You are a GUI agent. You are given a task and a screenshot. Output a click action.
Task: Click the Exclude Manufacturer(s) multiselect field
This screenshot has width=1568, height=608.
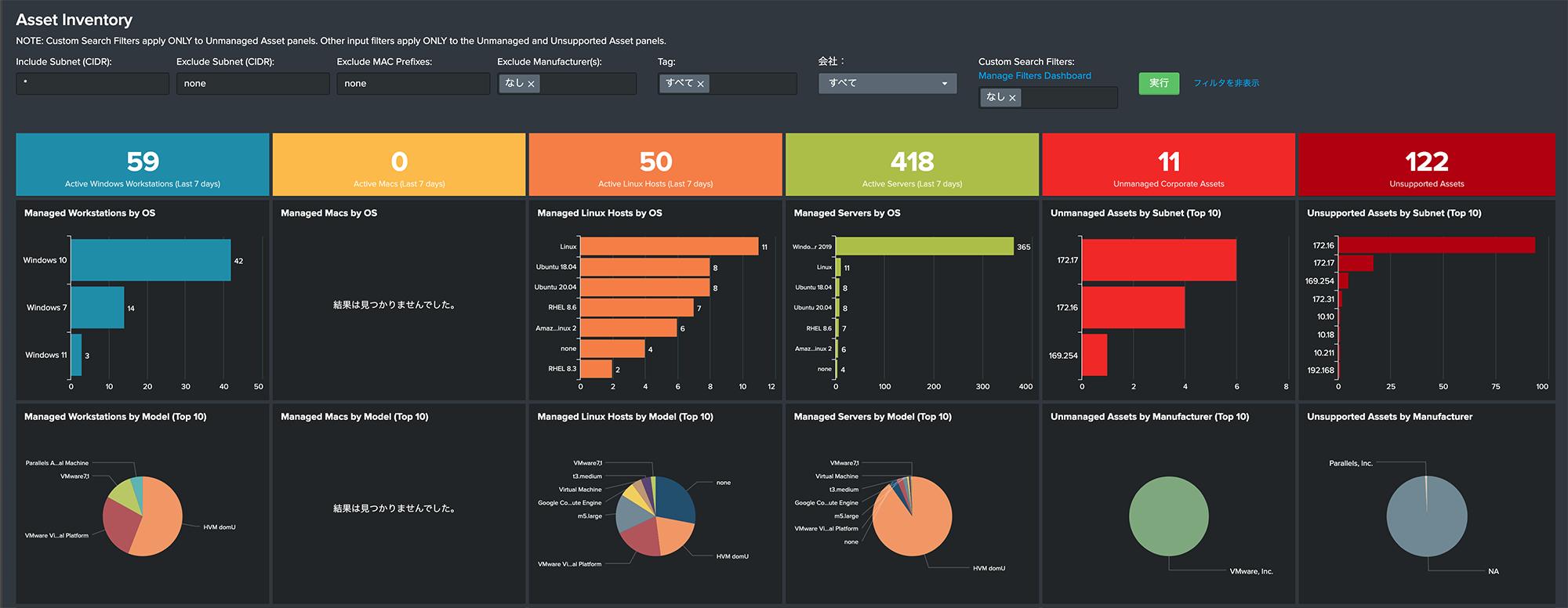[567, 84]
